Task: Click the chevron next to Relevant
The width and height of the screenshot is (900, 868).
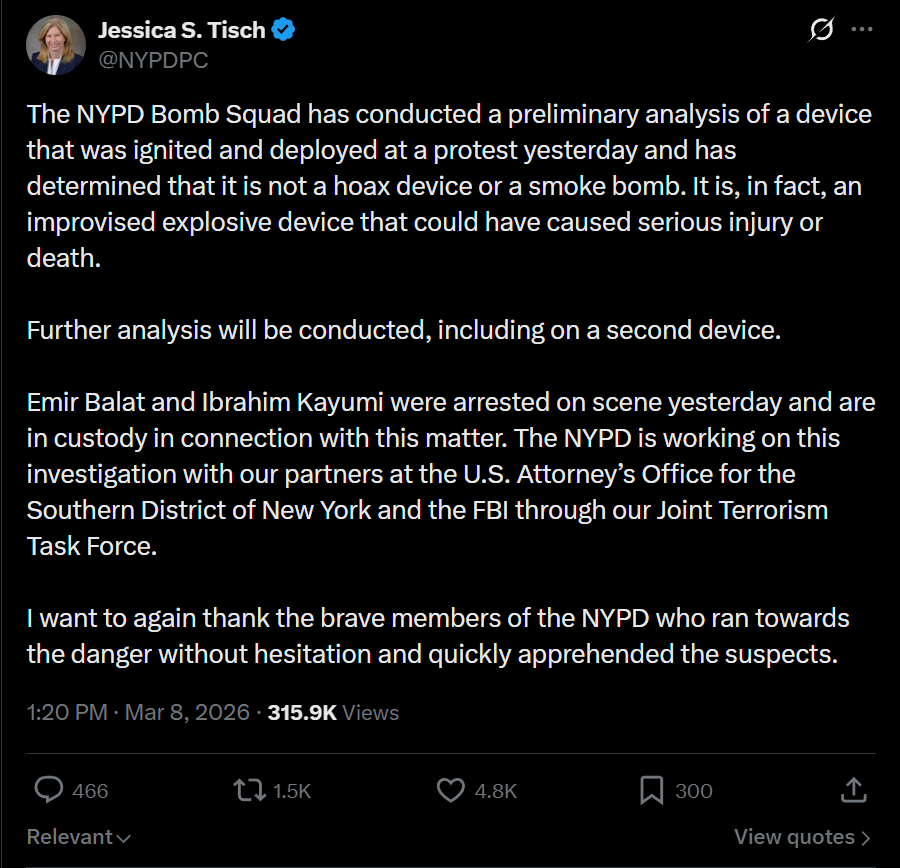Action: 123,838
